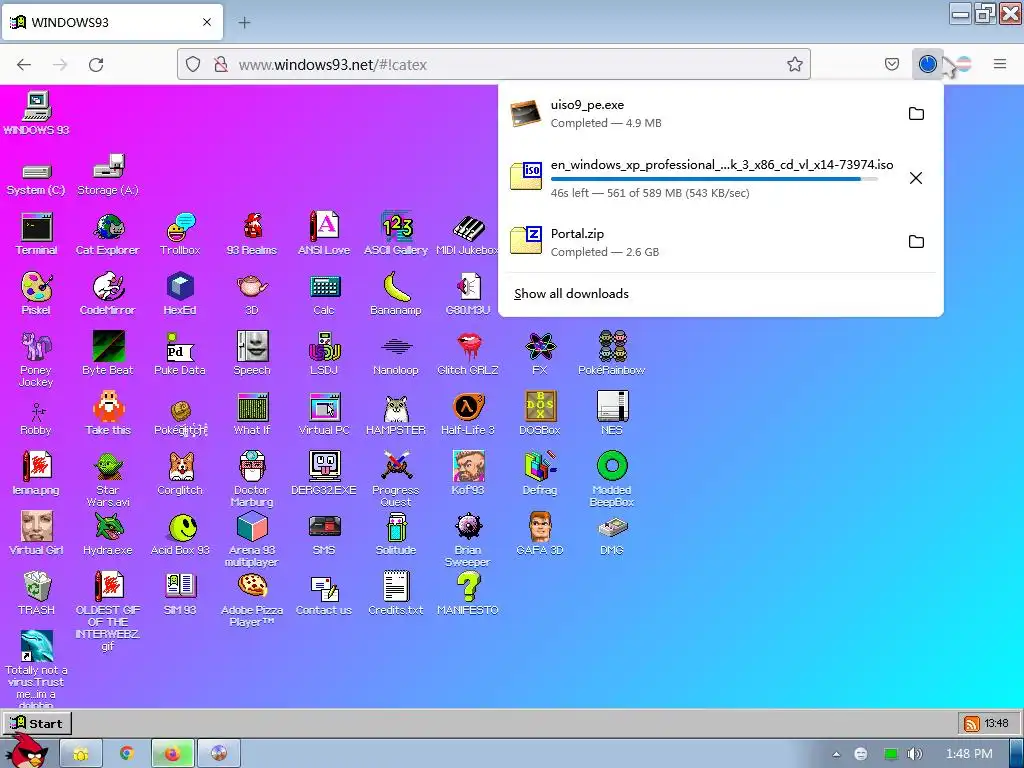Launch GAFA 3D icon

540,534
